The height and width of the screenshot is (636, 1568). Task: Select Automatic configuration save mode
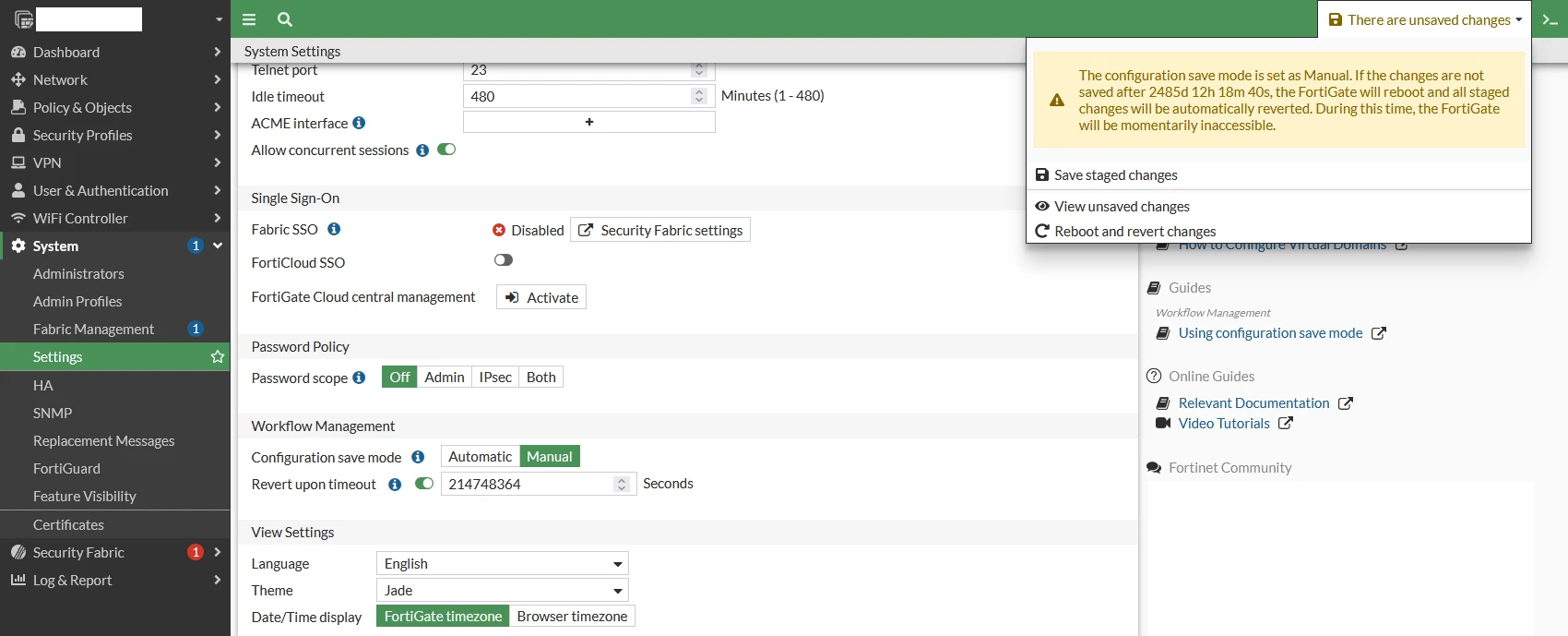(x=481, y=457)
